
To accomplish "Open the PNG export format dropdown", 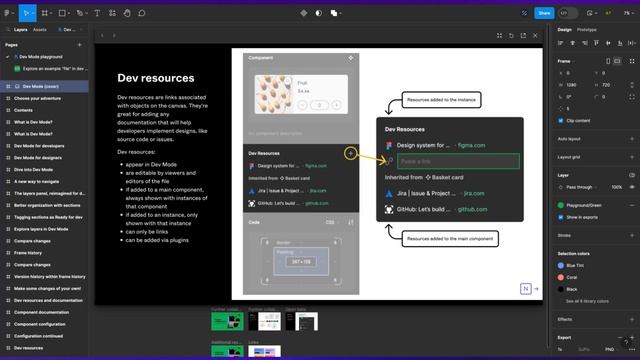I will pos(611,349).
